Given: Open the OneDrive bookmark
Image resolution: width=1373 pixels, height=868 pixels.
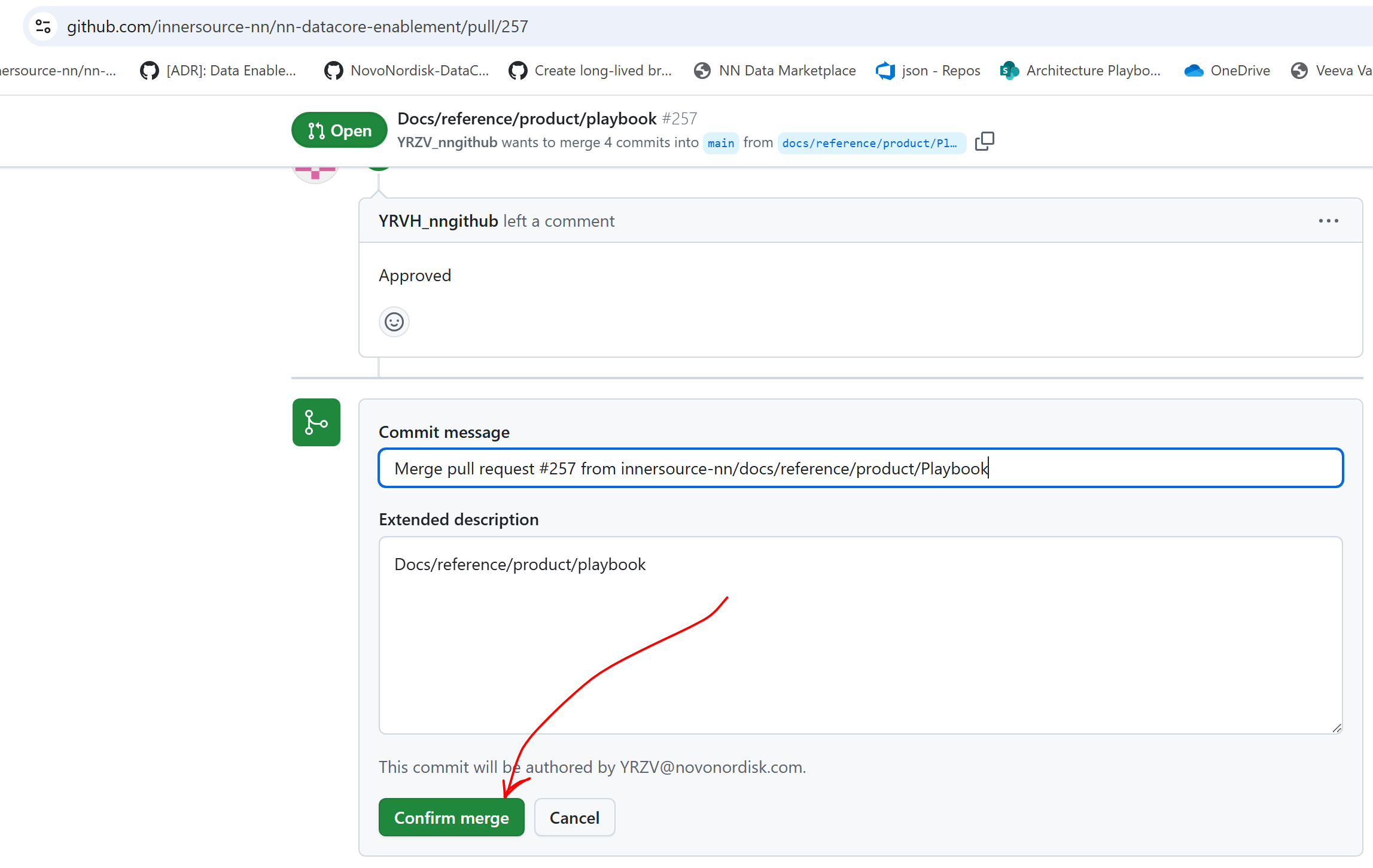Looking at the screenshot, I should coord(1227,71).
